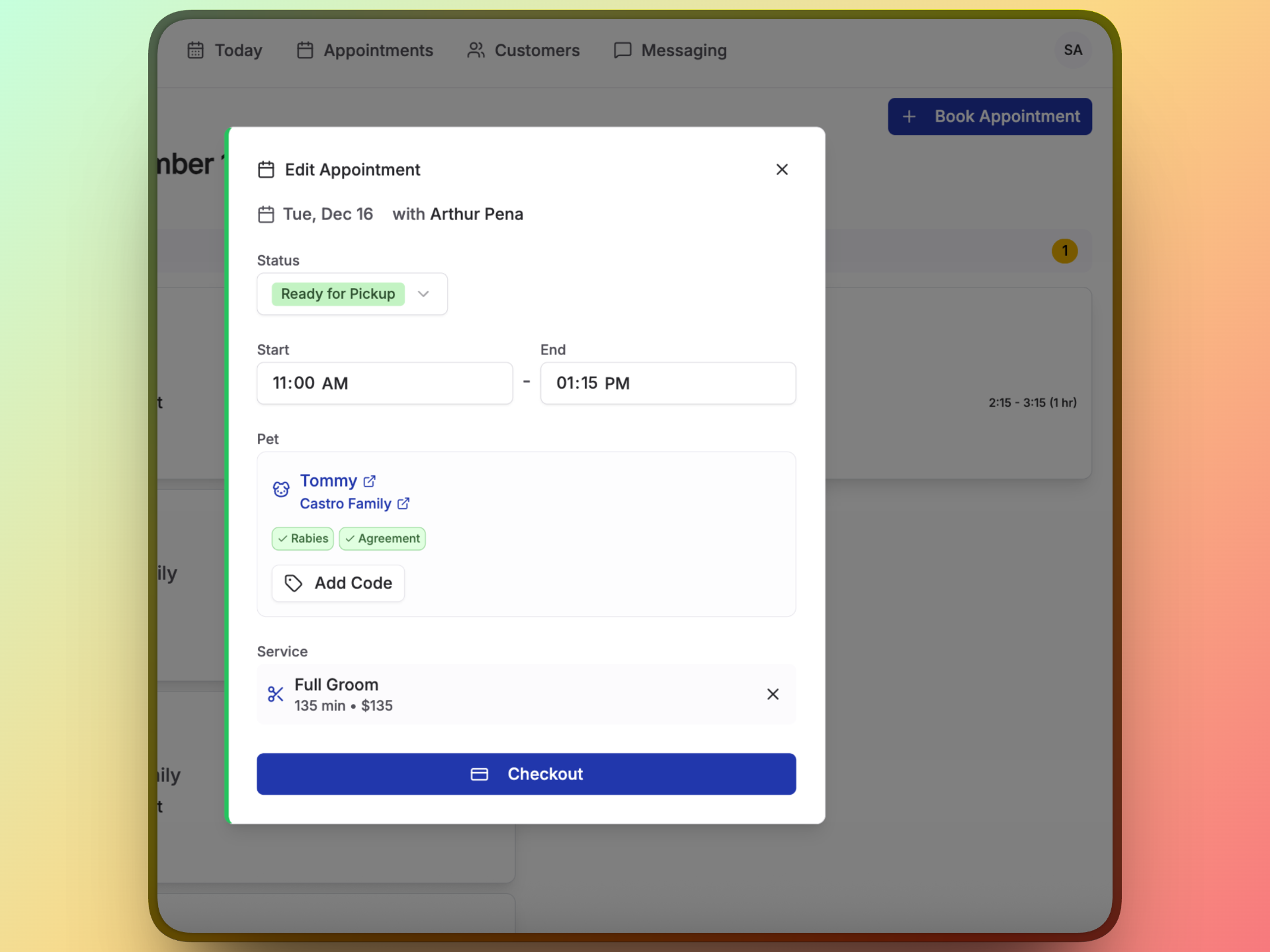This screenshot has height=952, width=1270.
Task: Open the Appointments tab
Action: coord(364,50)
